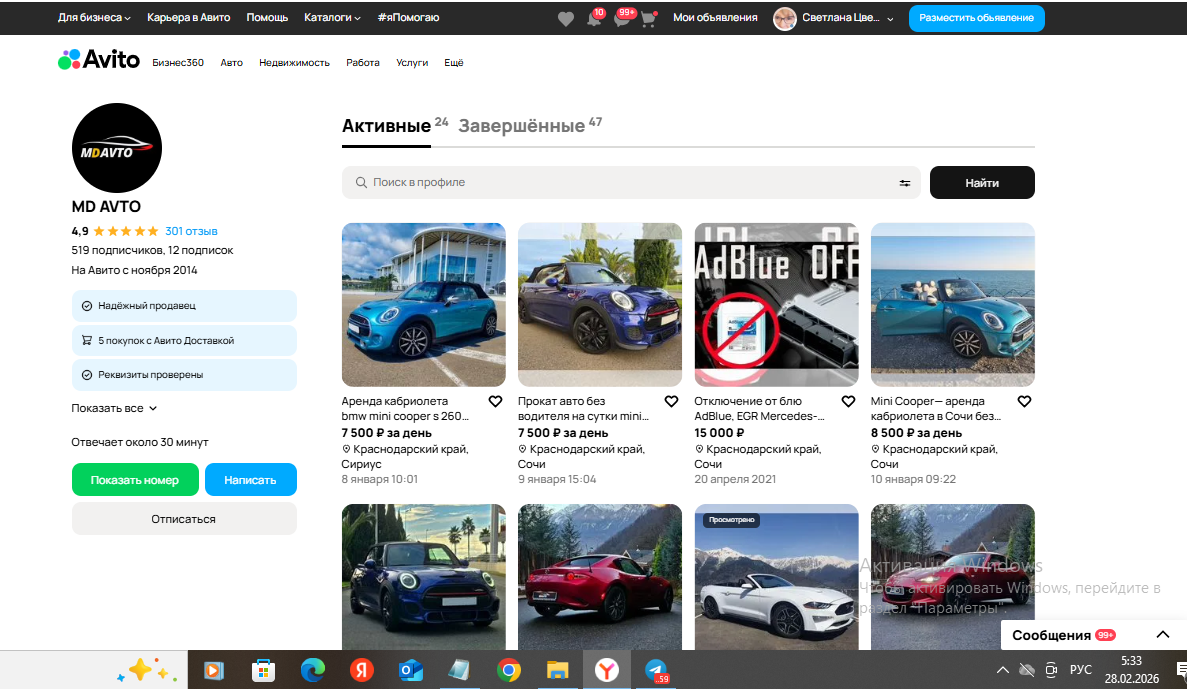Open Yandex Browser Я icon in taskbar
Screen dimensions: 1187x689
(362, 670)
